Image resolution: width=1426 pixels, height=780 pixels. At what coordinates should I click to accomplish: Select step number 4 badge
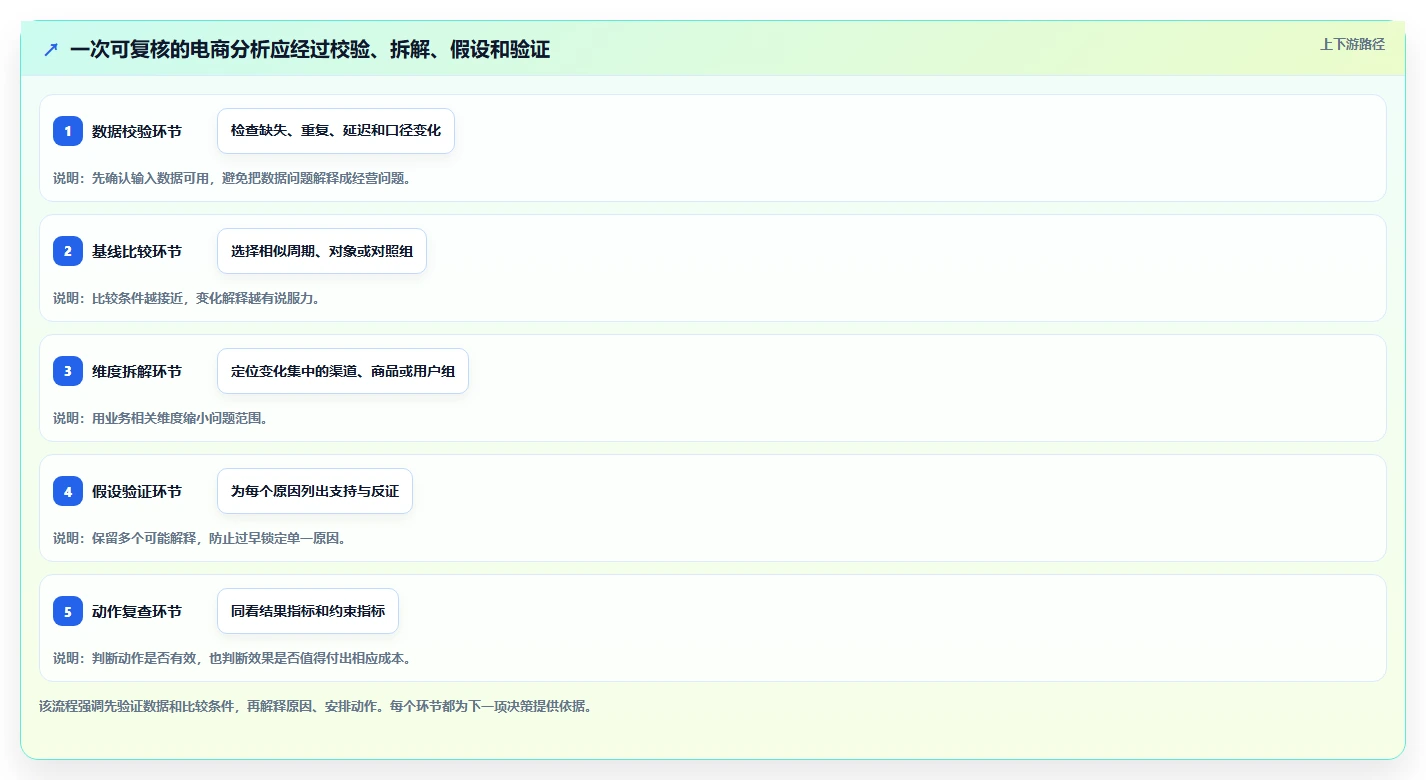click(x=68, y=491)
